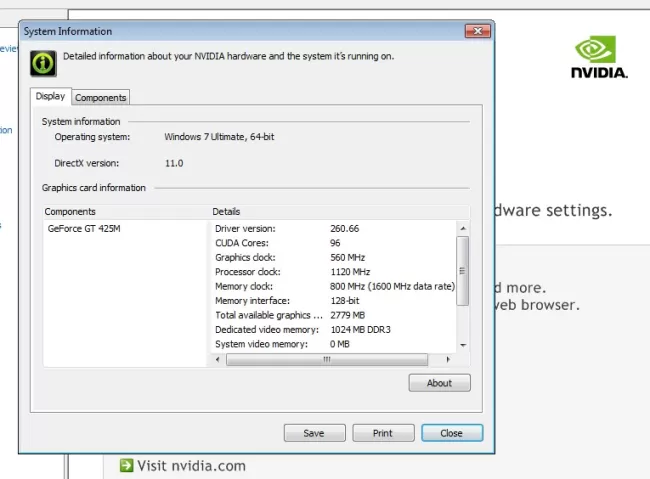Click the Print button
This screenshot has width=650, height=479.
[382, 433]
